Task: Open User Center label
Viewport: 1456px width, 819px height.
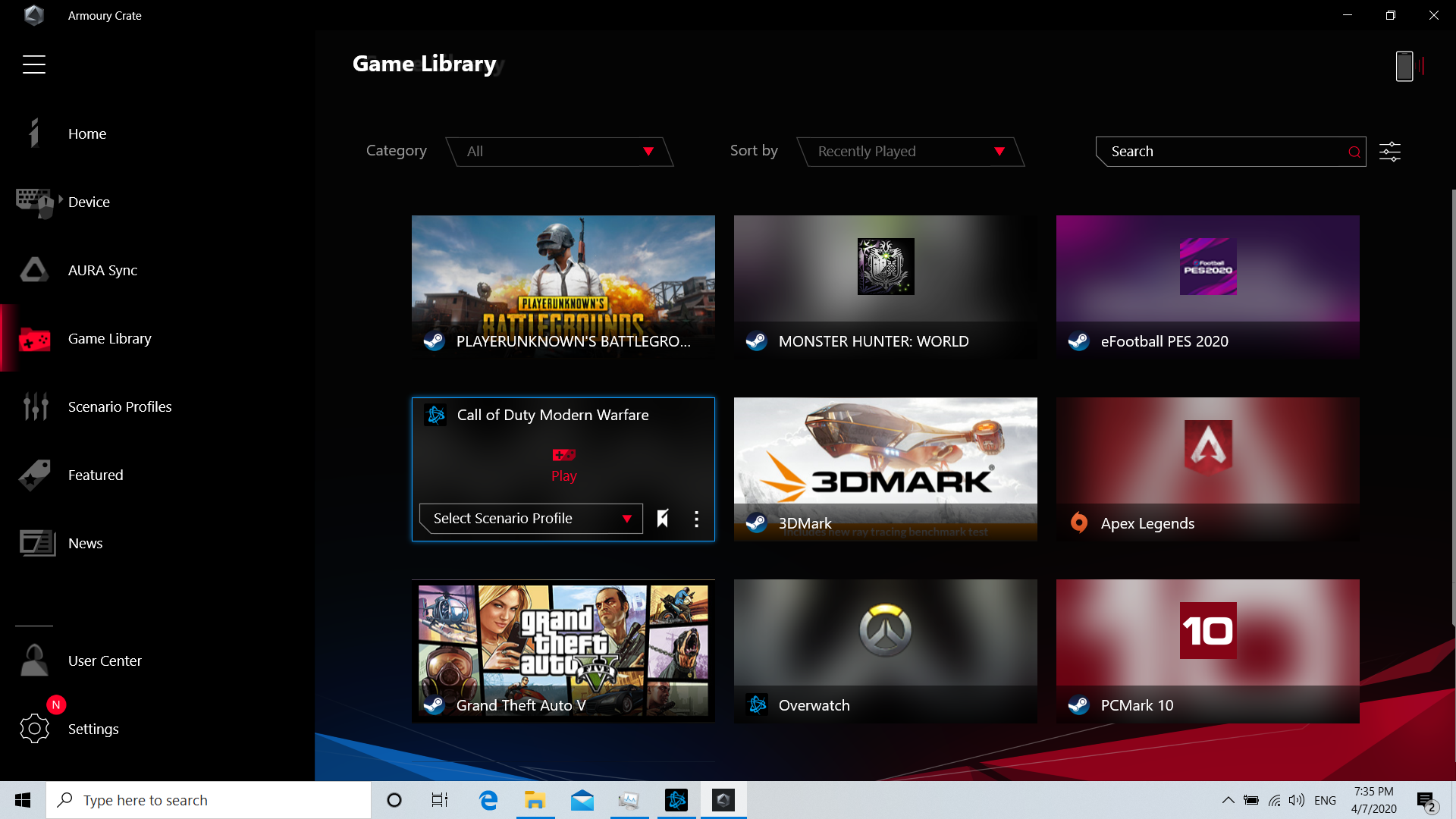Action: (x=105, y=661)
